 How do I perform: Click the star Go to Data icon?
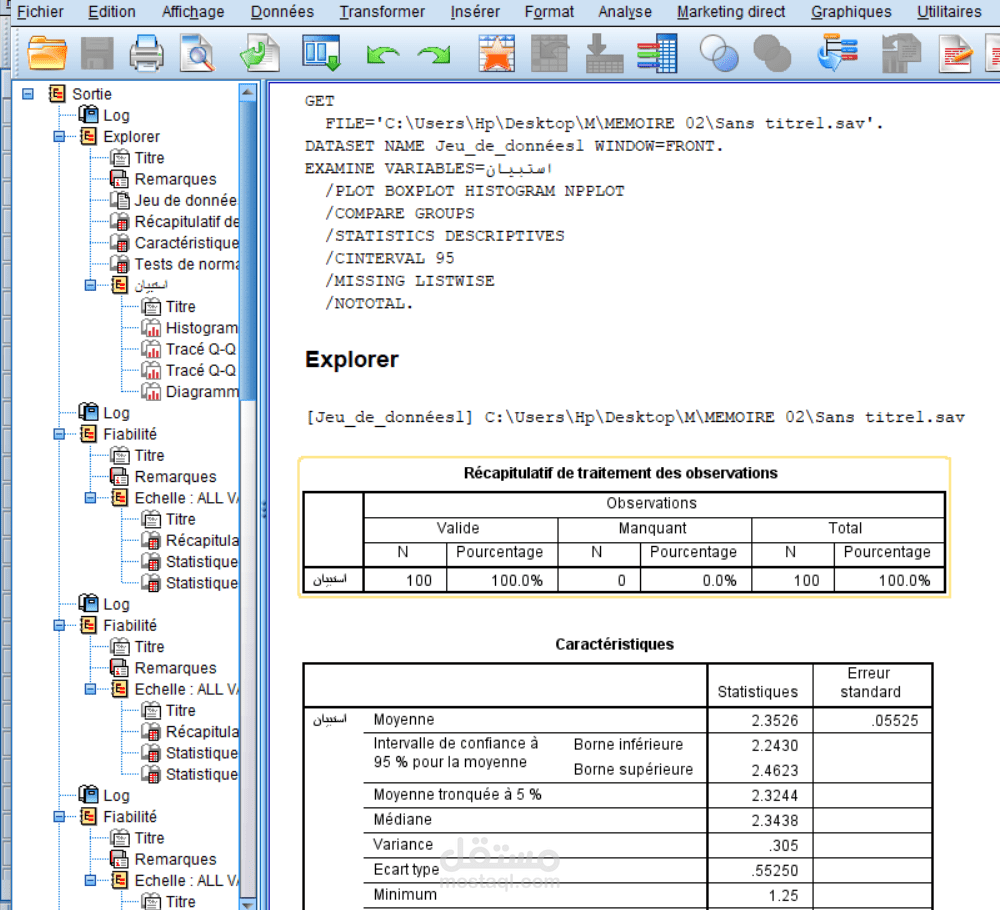(497, 53)
